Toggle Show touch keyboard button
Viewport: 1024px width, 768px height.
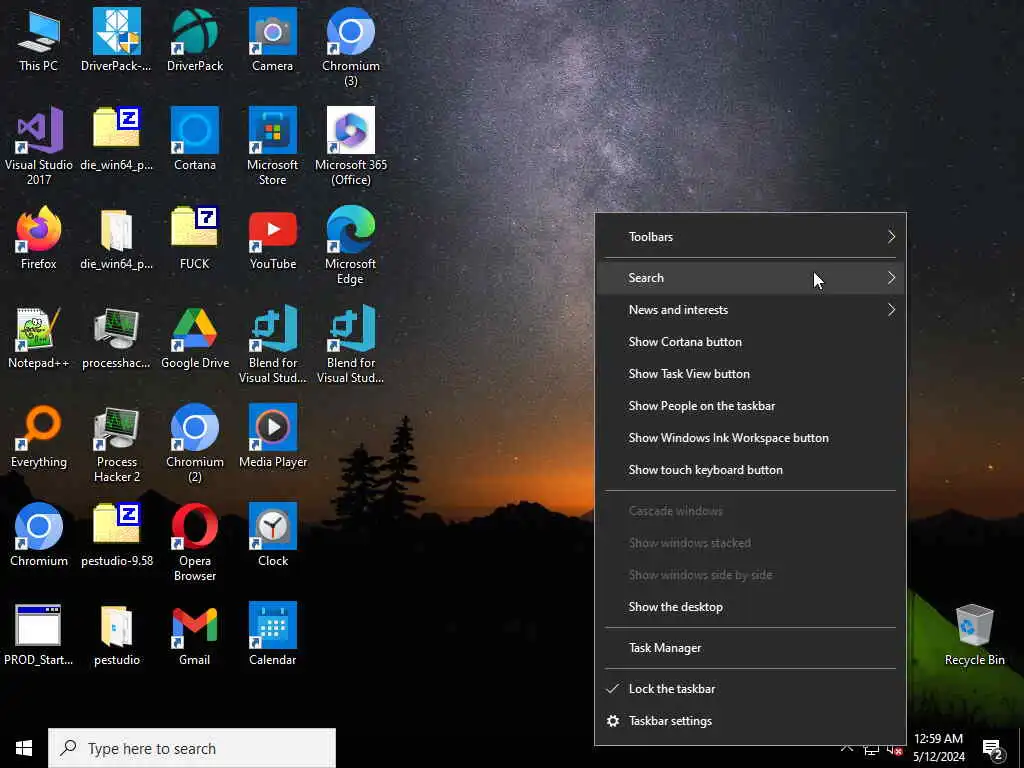(750, 470)
